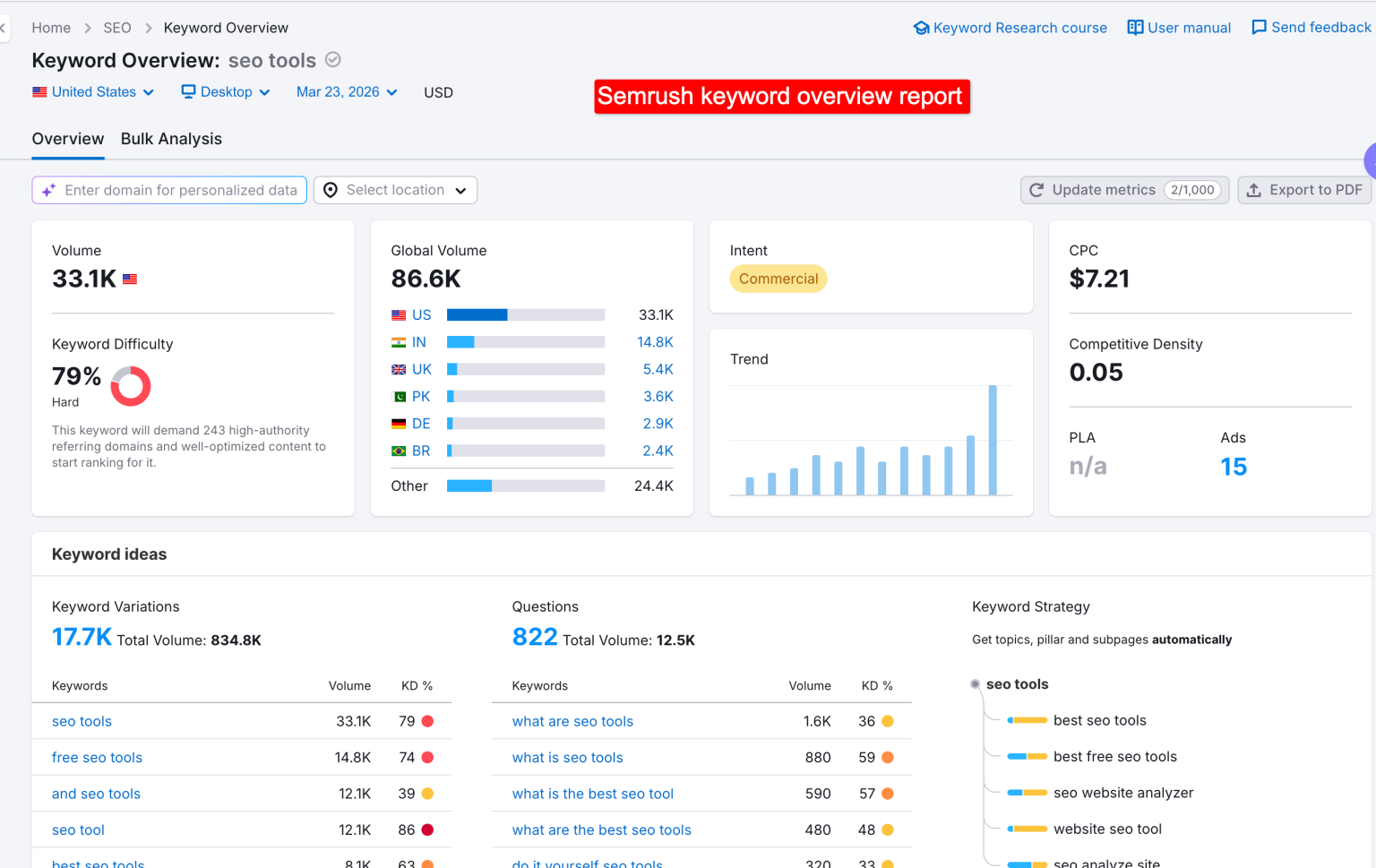Open the United States country dropdown

pos(93,91)
